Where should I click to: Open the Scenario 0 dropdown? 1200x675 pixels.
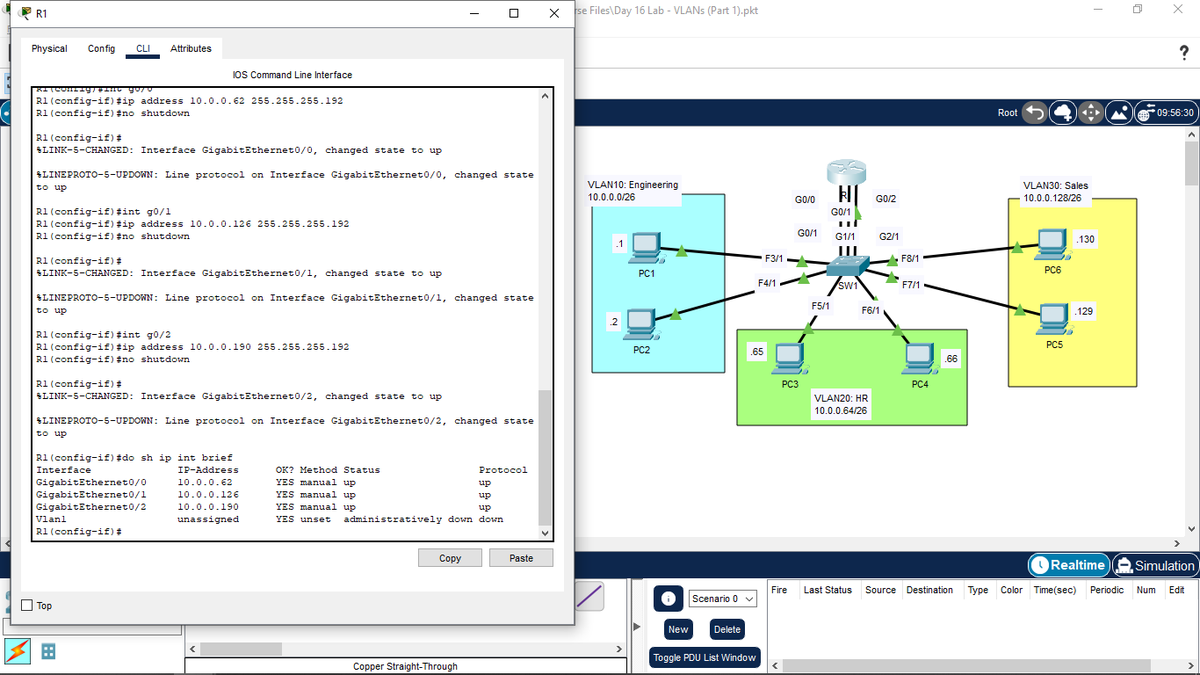[x=723, y=598]
